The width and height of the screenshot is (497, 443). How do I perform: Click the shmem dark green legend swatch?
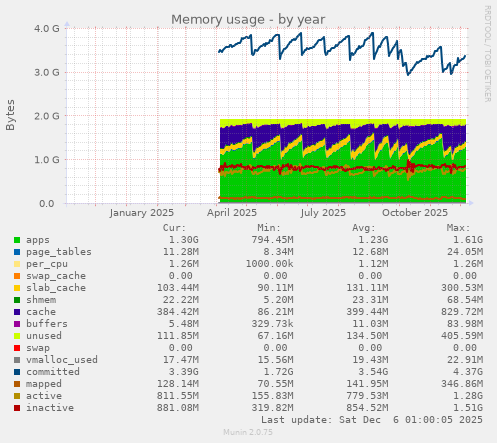click(17, 300)
